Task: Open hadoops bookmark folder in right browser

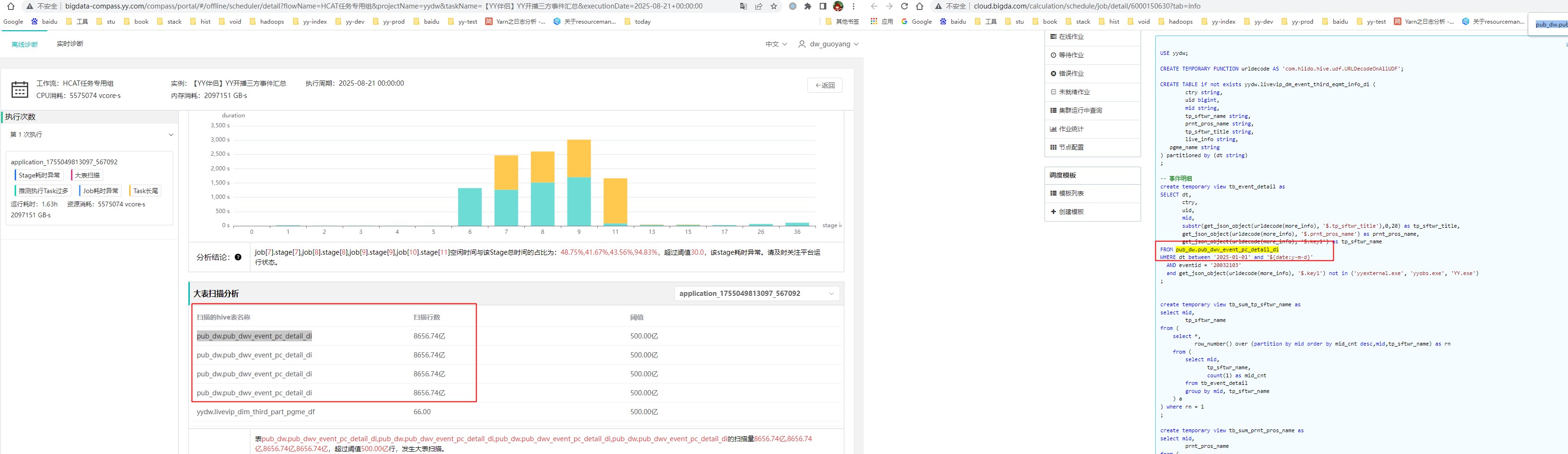Action: [x=1175, y=21]
